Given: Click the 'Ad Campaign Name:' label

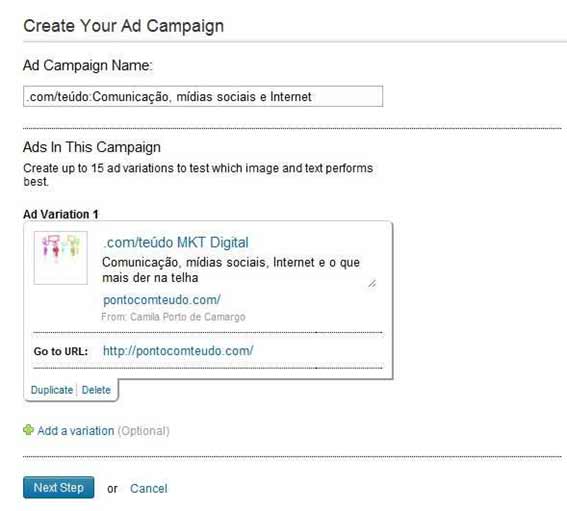Looking at the screenshot, I should pyautogui.click(x=88, y=65).
